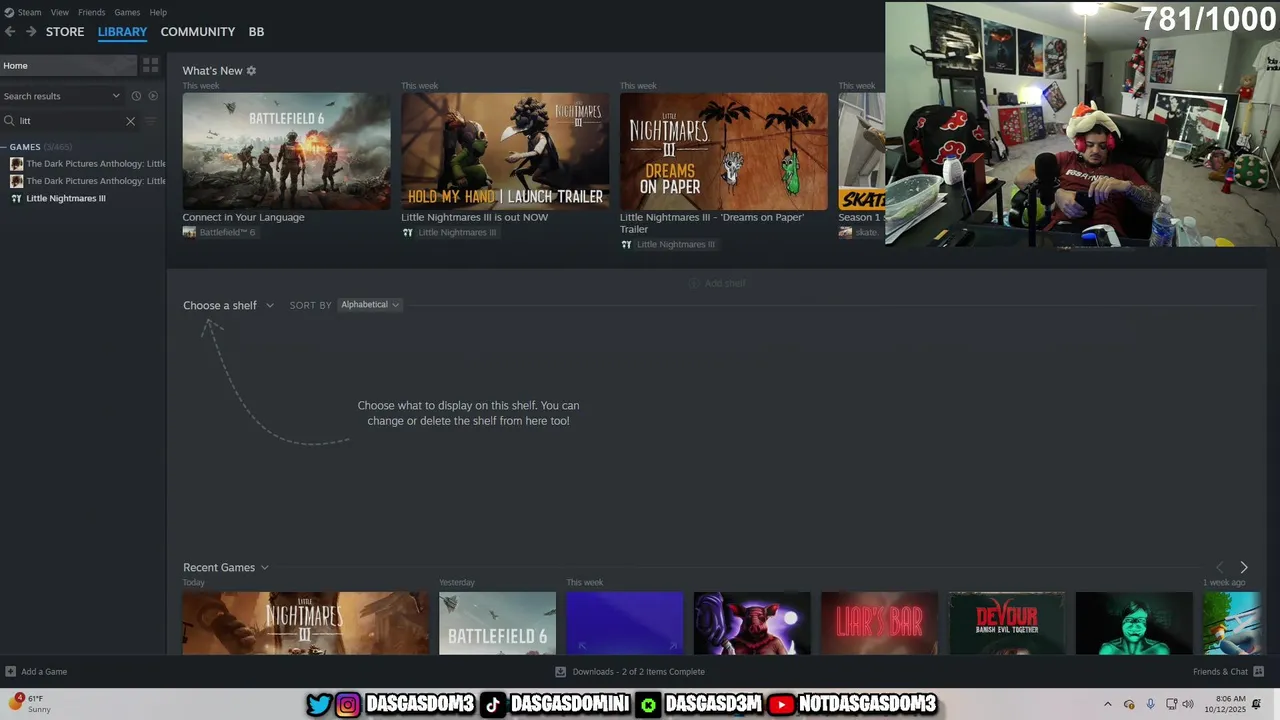The height and width of the screenshot is (720, 1280).
Task: Open Battlefield 6 news thumbnail
Action: pos(286,151)
